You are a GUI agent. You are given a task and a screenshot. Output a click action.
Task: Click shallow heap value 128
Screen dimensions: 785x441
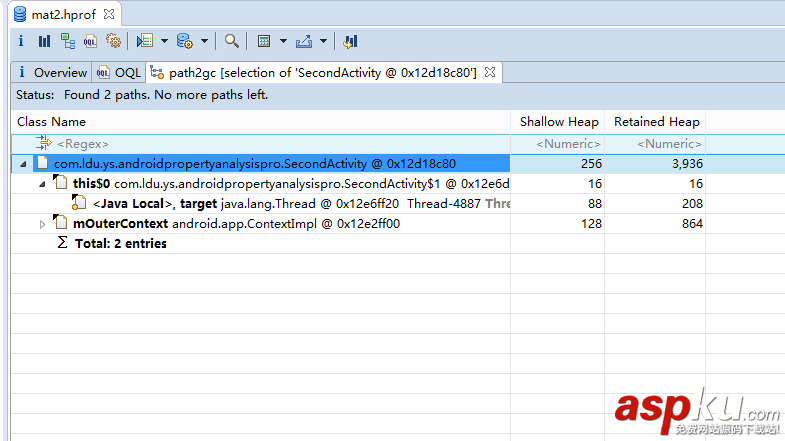(591, 224)
